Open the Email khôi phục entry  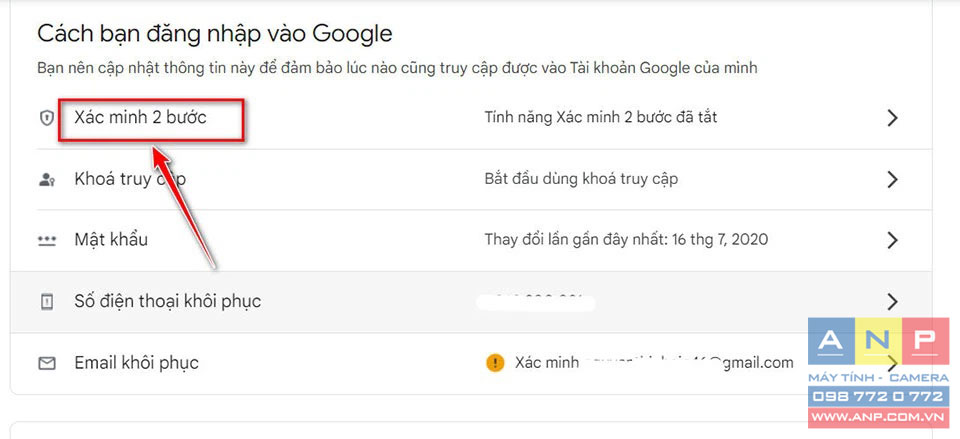tap(137, 362)
